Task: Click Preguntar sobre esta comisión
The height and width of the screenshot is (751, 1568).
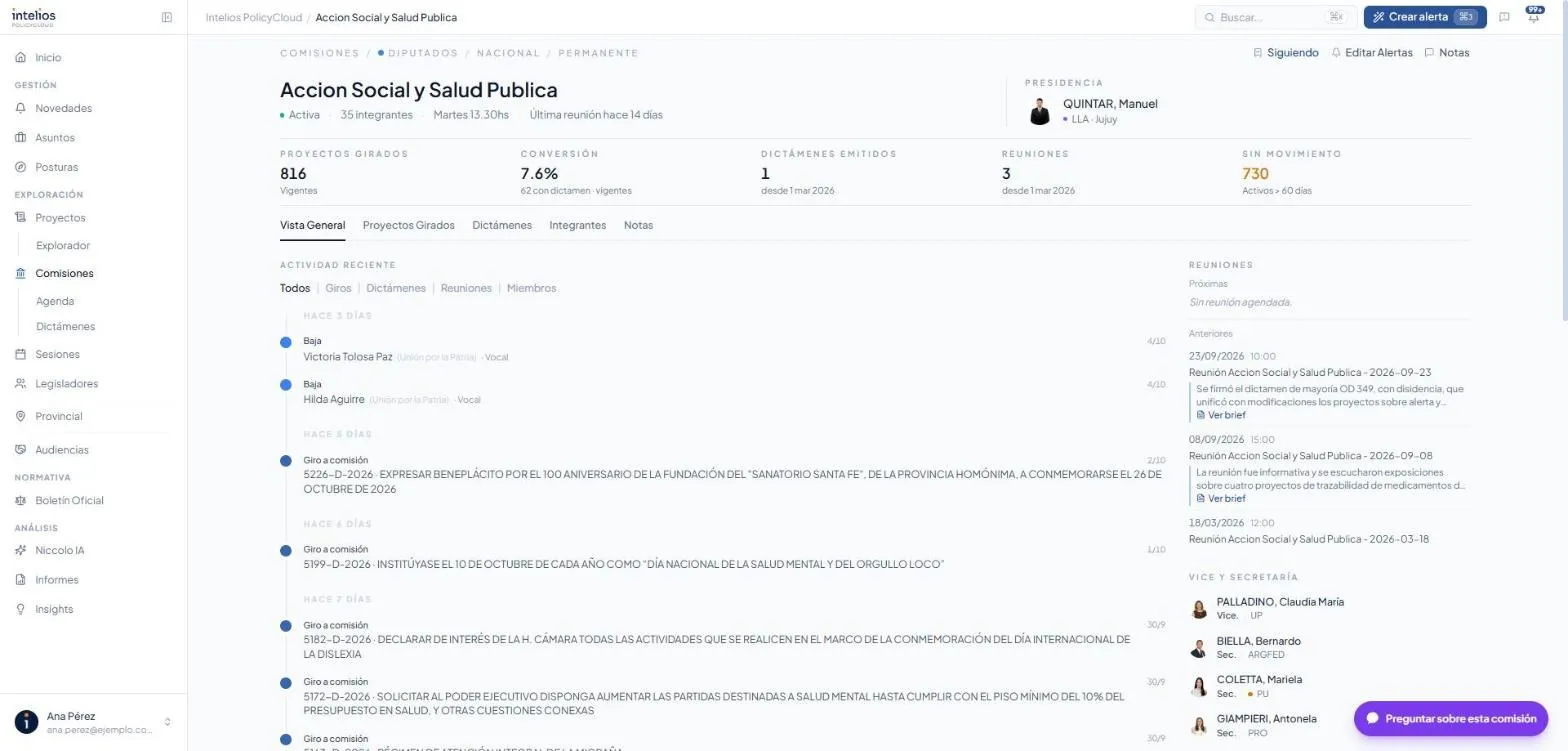Action: click(1451, 718)
